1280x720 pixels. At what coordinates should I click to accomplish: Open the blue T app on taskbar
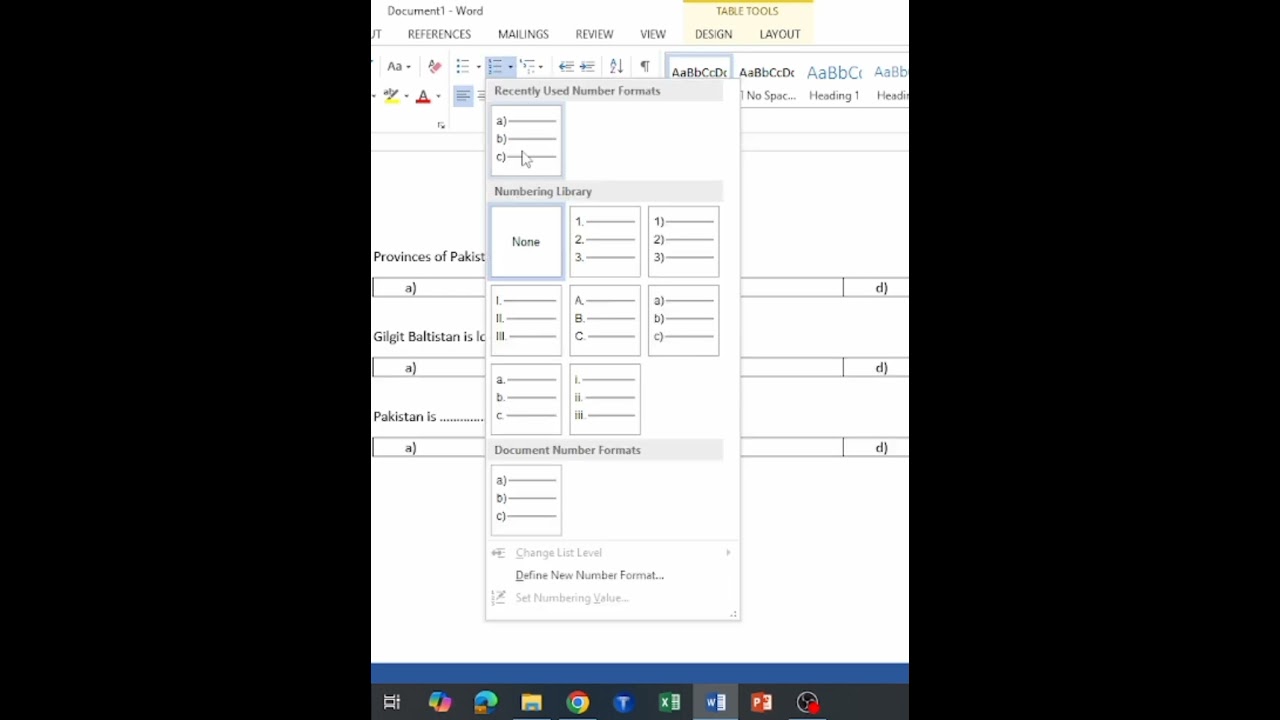623,702
